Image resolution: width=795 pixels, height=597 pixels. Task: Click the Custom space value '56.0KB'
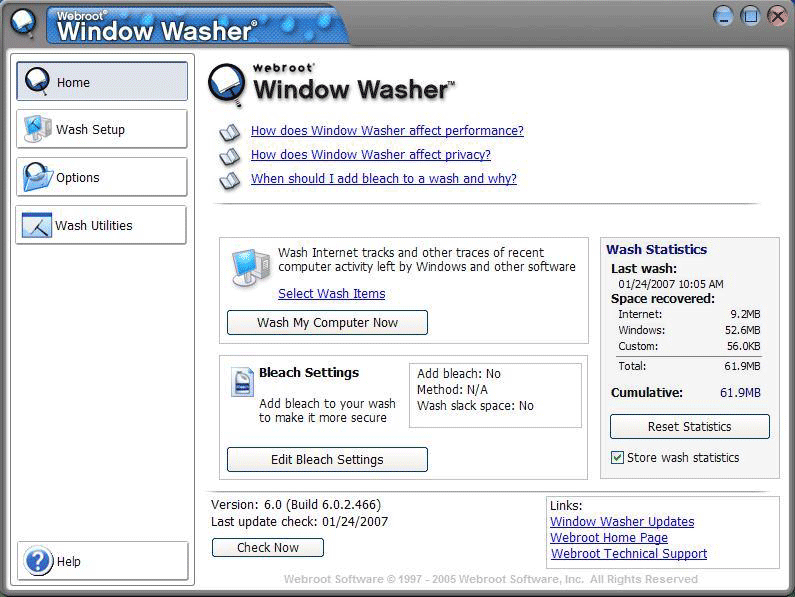click(744, 346)
